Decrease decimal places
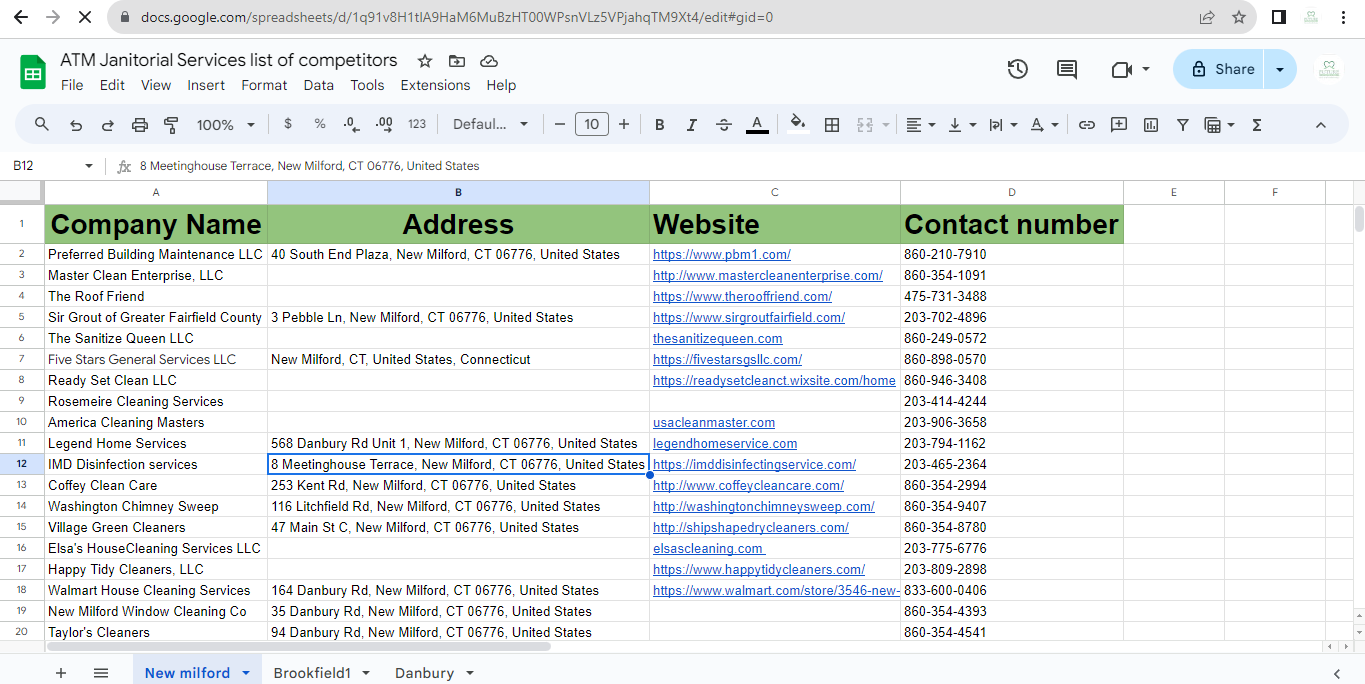 (351, 124)
